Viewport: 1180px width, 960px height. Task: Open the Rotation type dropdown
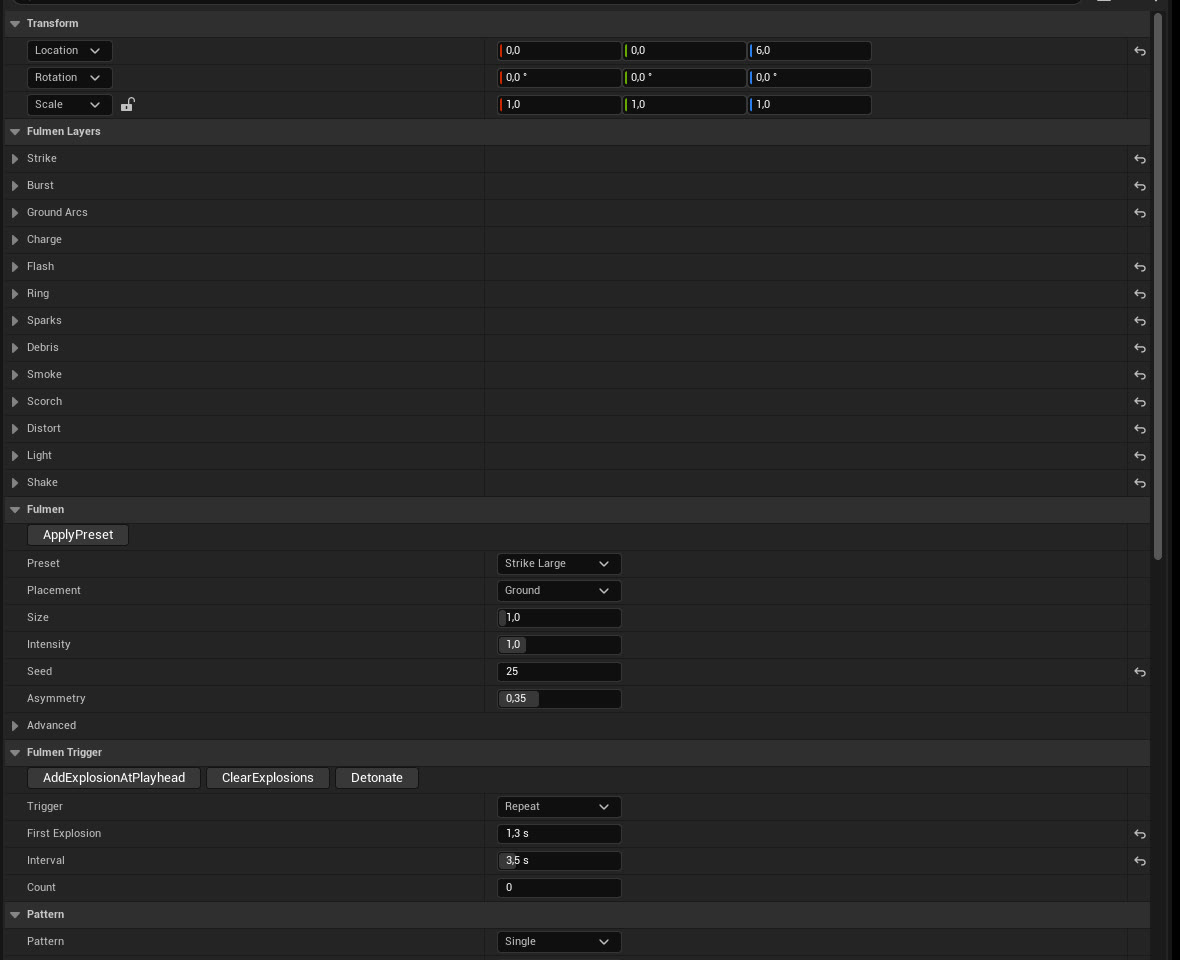point(69,77)
